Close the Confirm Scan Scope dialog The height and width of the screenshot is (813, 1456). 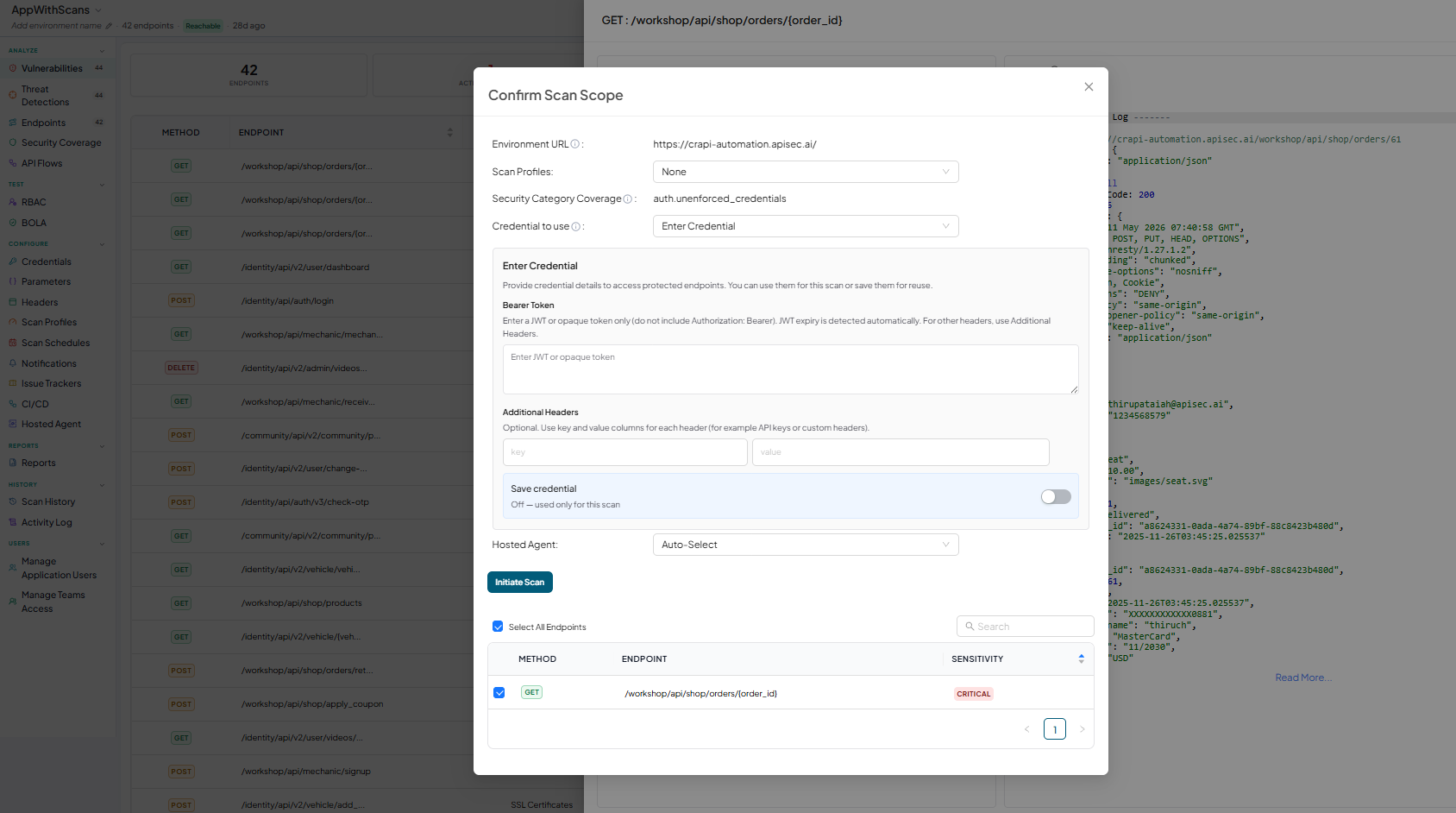pos(1089,87)
